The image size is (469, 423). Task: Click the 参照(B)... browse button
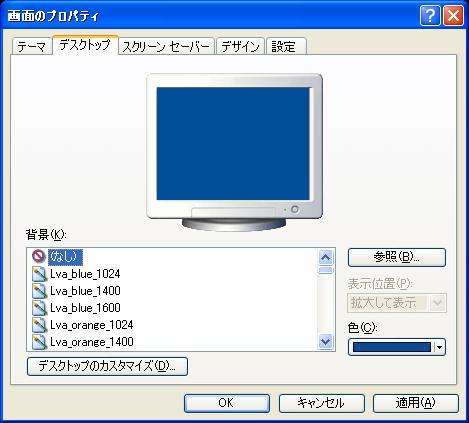point(397,257)
